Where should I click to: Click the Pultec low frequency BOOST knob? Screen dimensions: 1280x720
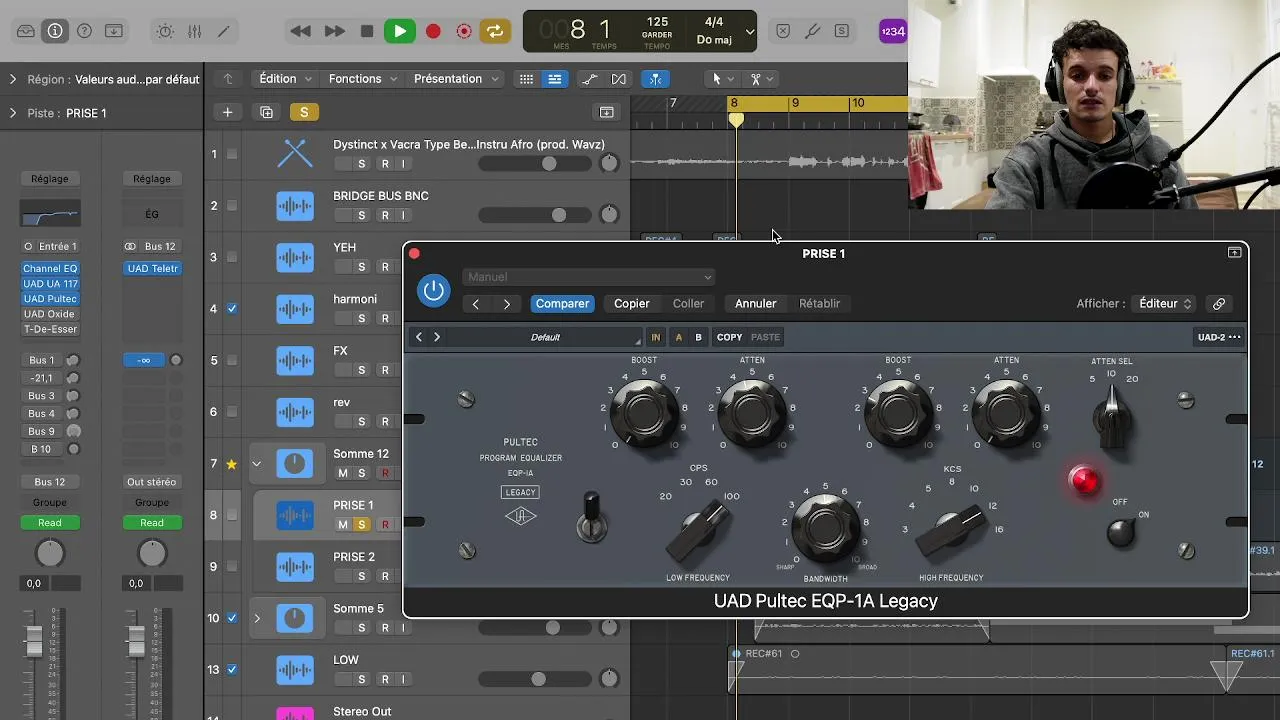tap(643, 412)
